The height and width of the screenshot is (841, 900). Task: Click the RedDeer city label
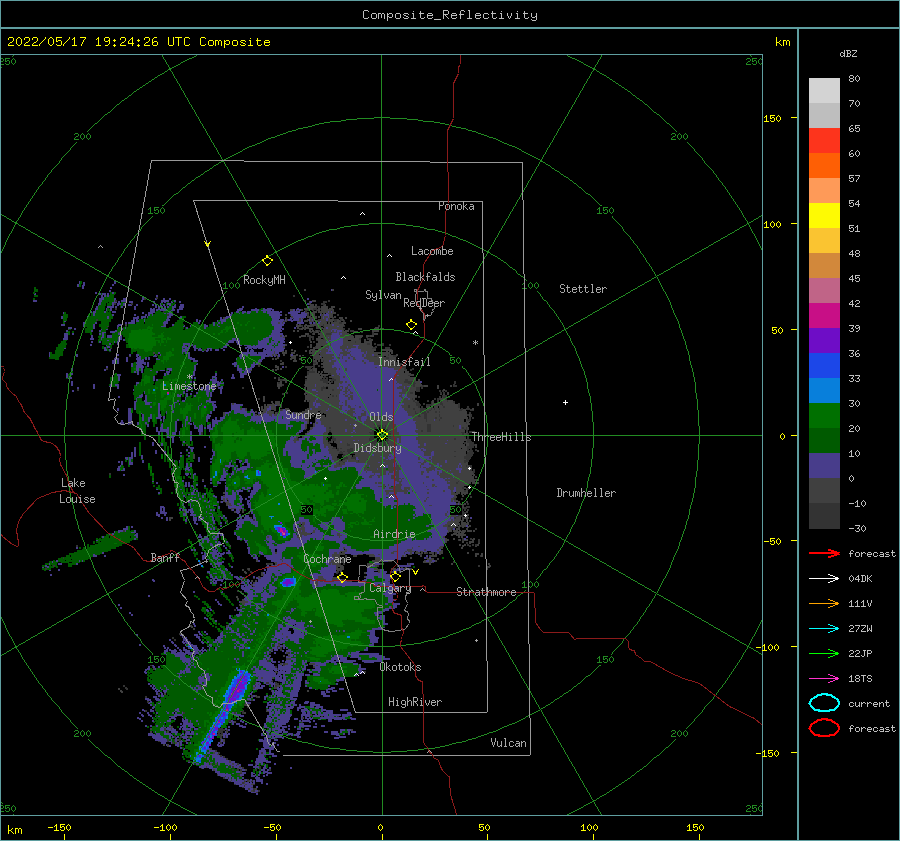[424, 303]
